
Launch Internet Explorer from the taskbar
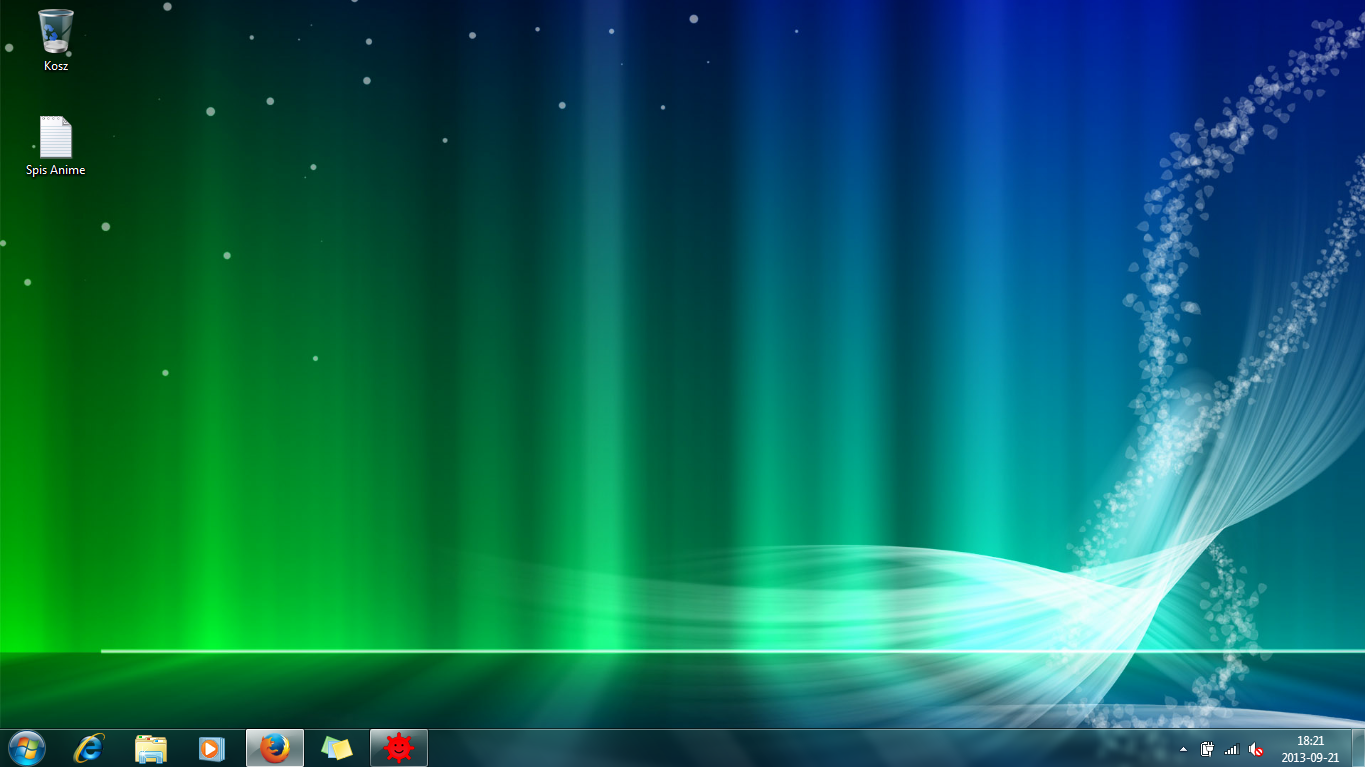pyautogui.click(x=89, y=748)
